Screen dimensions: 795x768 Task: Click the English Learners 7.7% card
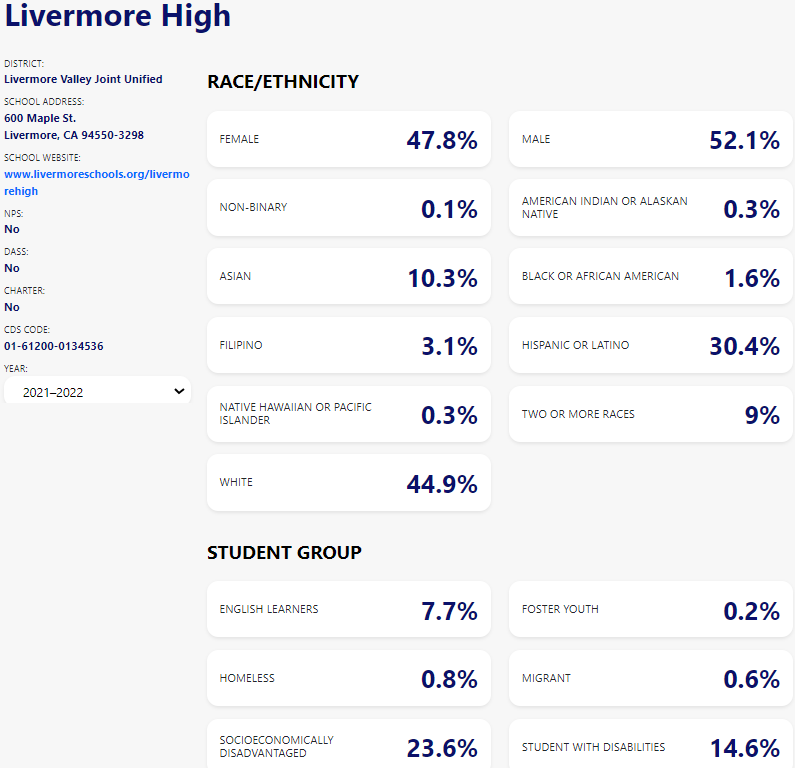point(348,610)
